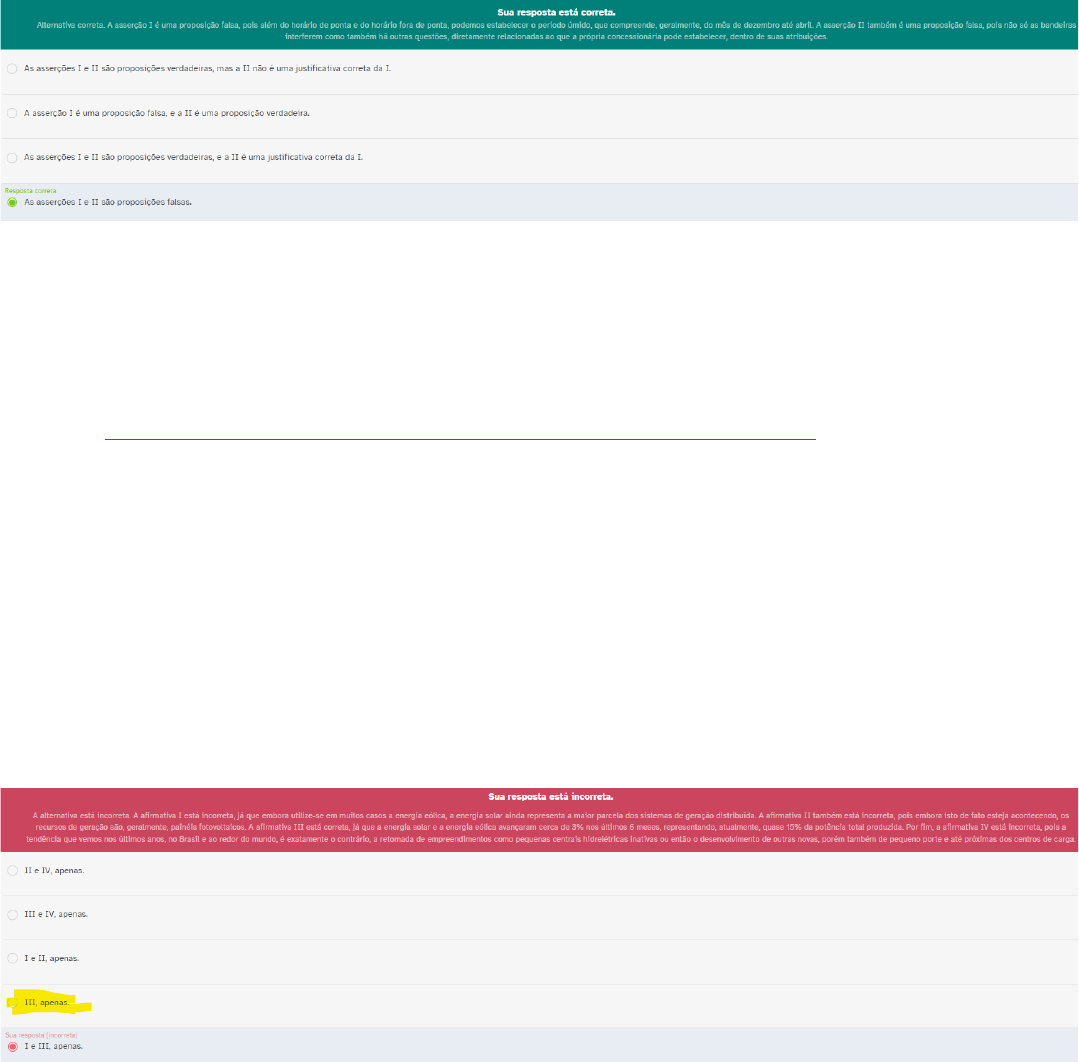
Task: Click the green selected radio 'I e II são proposições falsas'
Action: click(x=12, y=202)
